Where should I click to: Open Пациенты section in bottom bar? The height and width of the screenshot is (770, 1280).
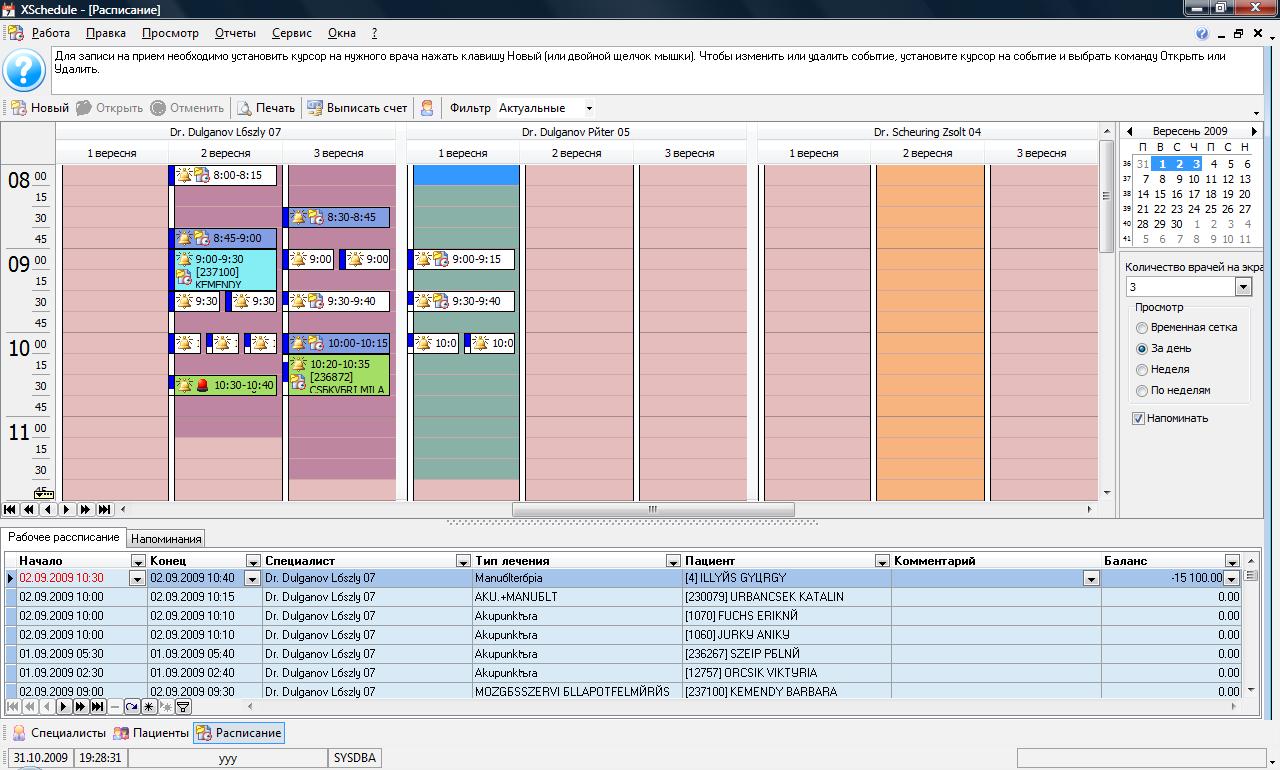151,733
